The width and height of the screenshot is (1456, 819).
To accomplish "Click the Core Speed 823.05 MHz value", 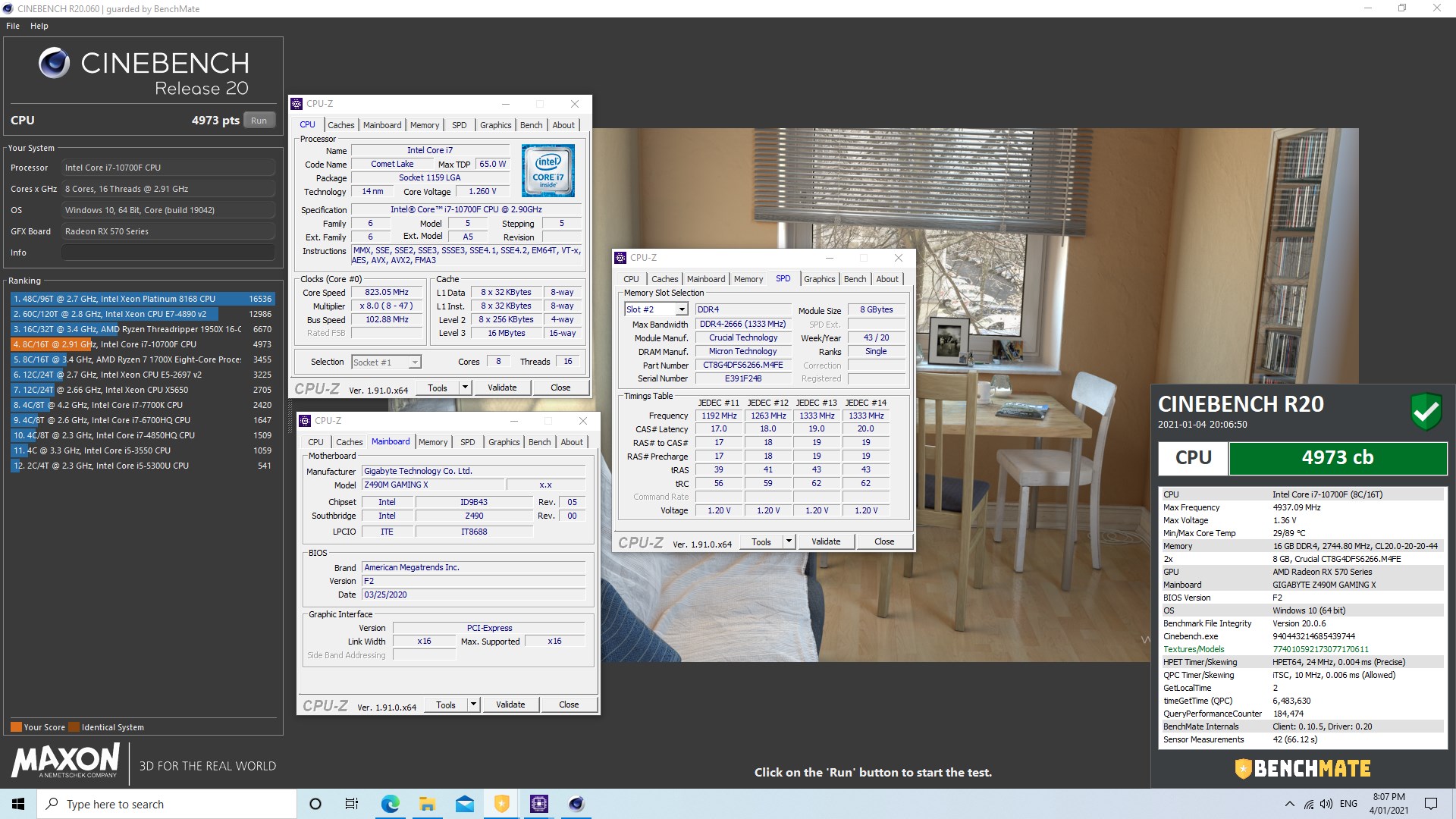I will [387, 292].
